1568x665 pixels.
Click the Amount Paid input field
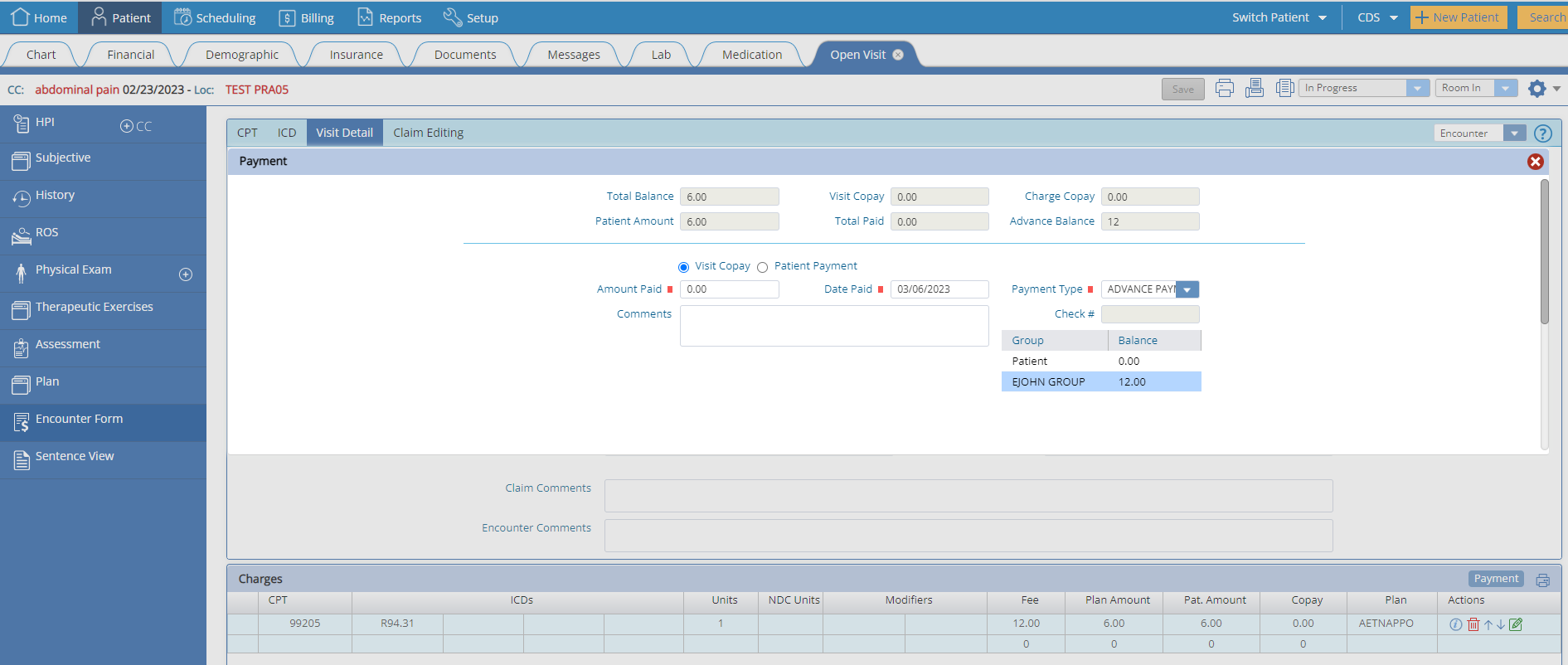point(729,289)
